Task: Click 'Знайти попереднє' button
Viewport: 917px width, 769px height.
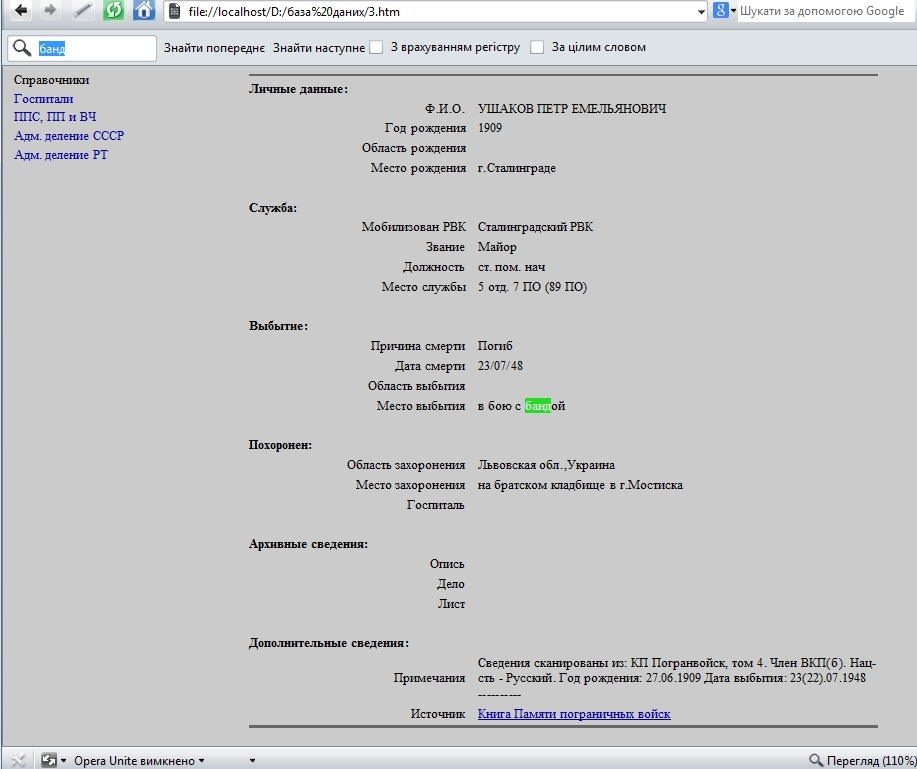Action: (x=214, y=47)
